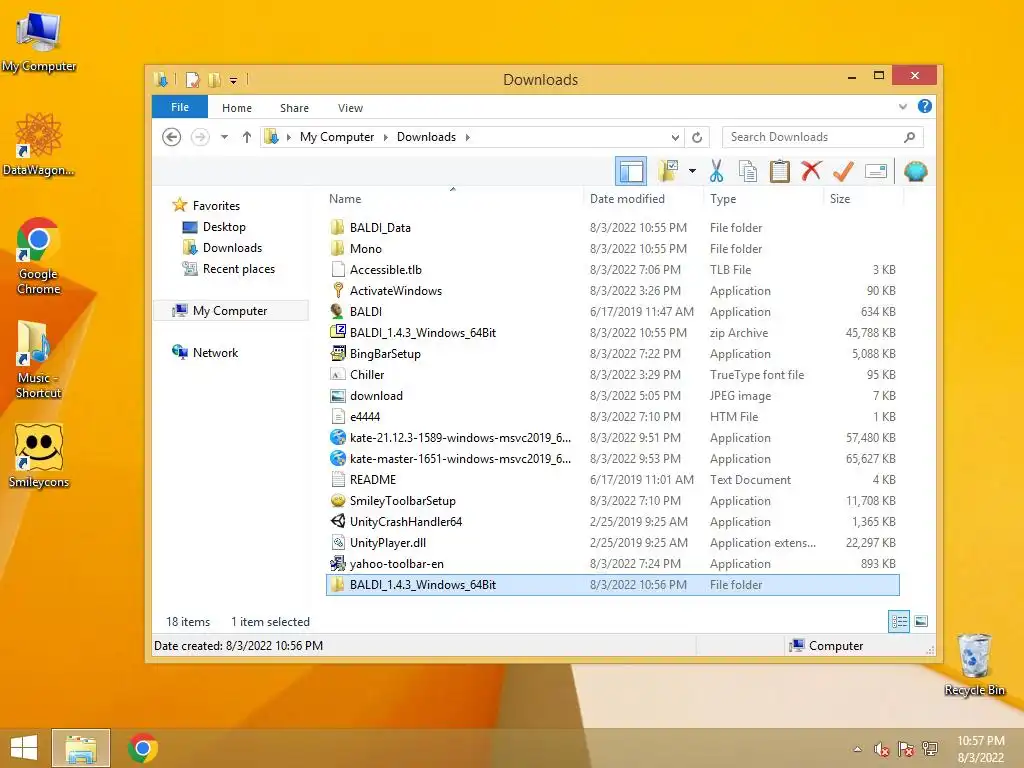
Task: Switch to details view in status bar
Action: point(899,621)
